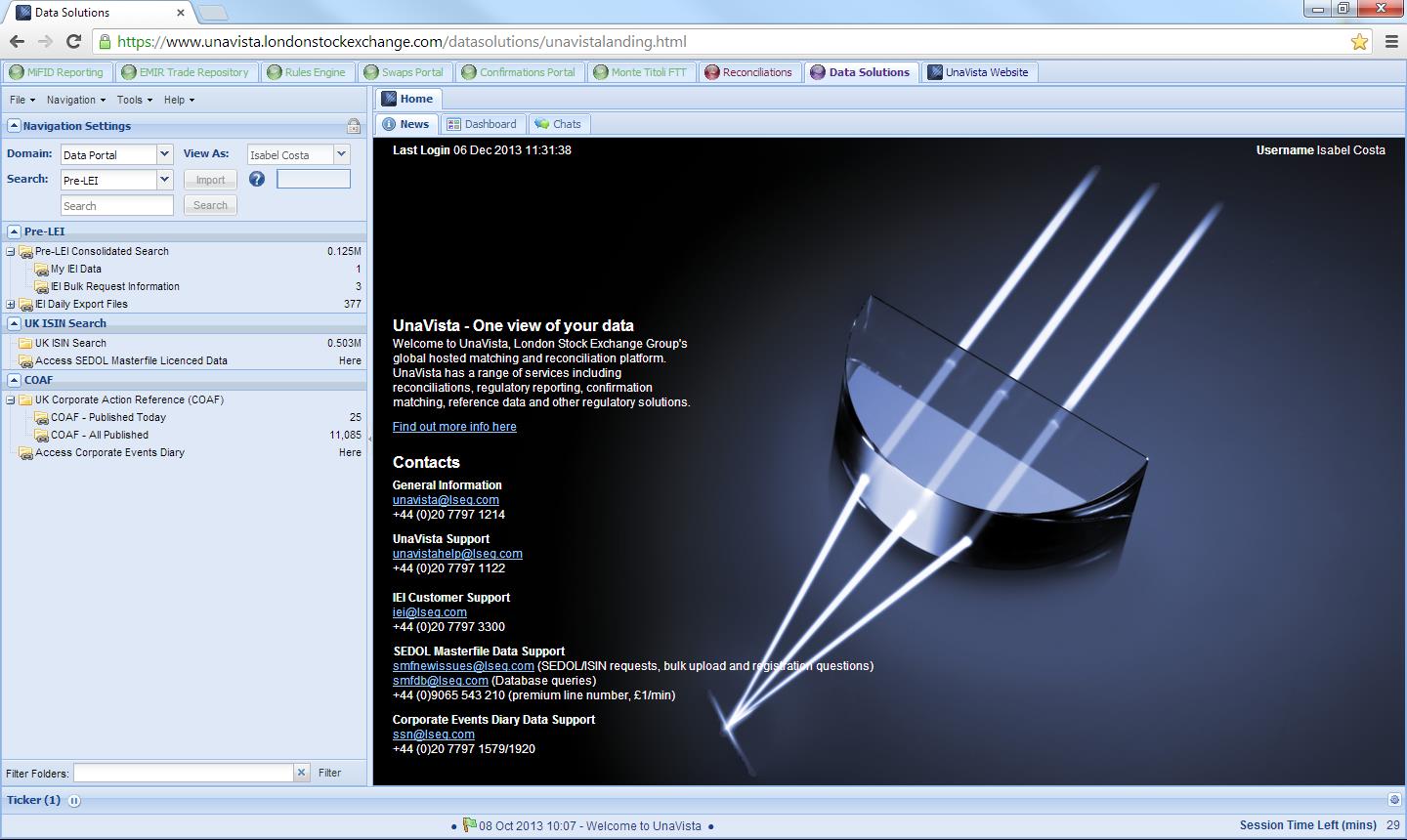Click the ticker settings gear icon
The image size is (1407, 840).
tap(1394, 799)
